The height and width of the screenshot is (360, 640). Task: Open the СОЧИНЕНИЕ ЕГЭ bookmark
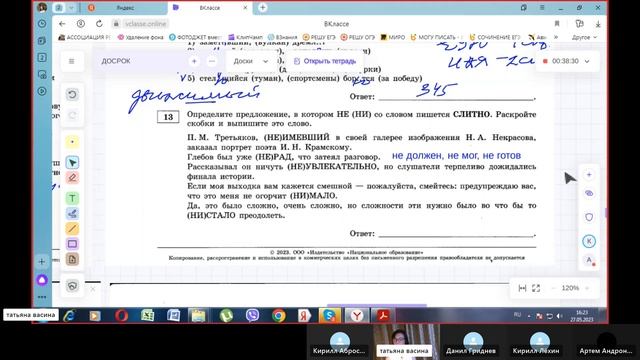[x=494, y=37]
